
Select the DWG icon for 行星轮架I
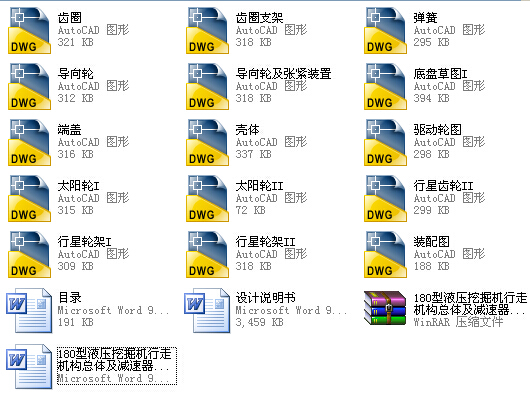click(x=29, y=255)
